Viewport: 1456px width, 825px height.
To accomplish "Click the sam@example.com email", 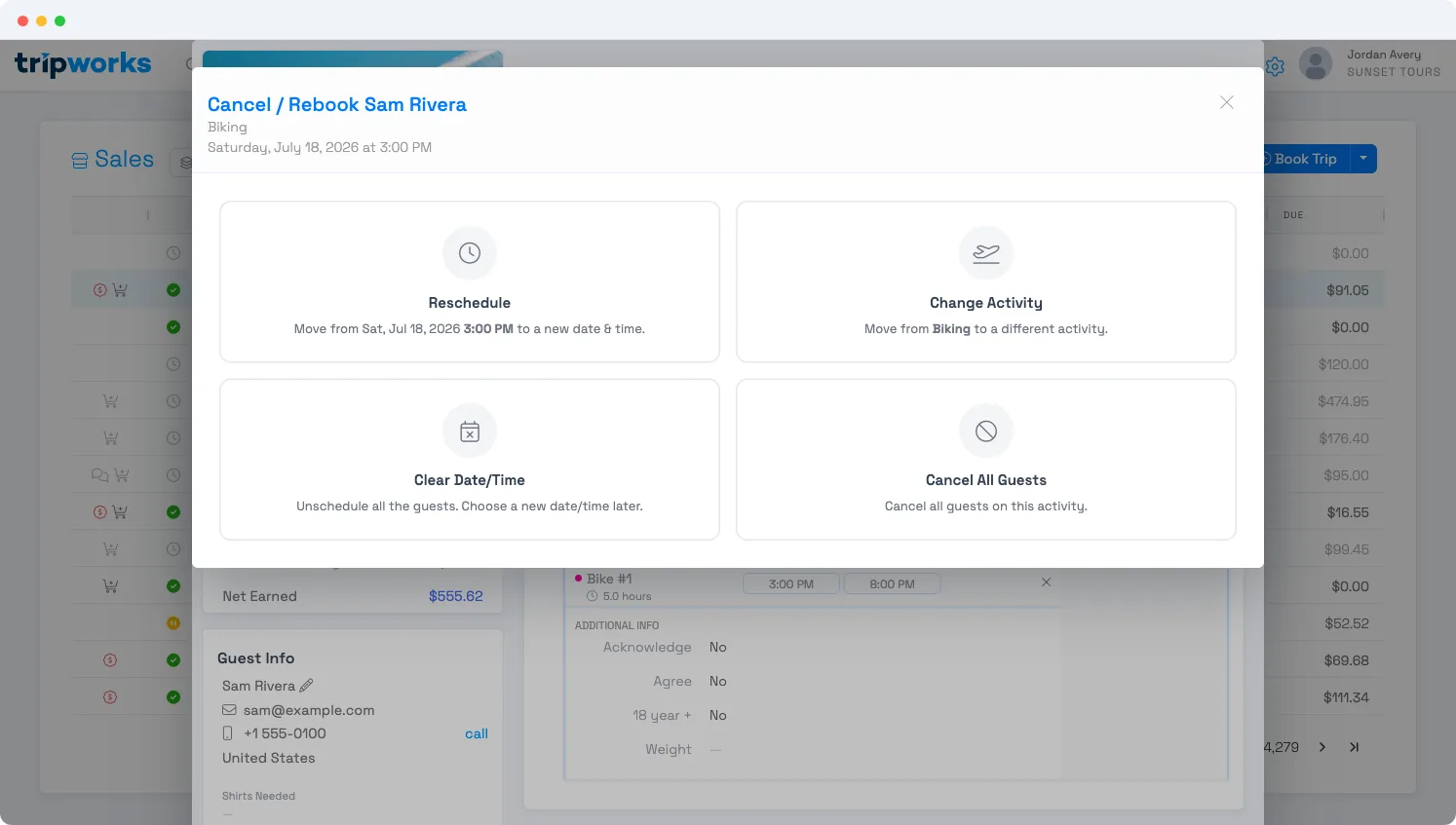I will pos(309,710).
